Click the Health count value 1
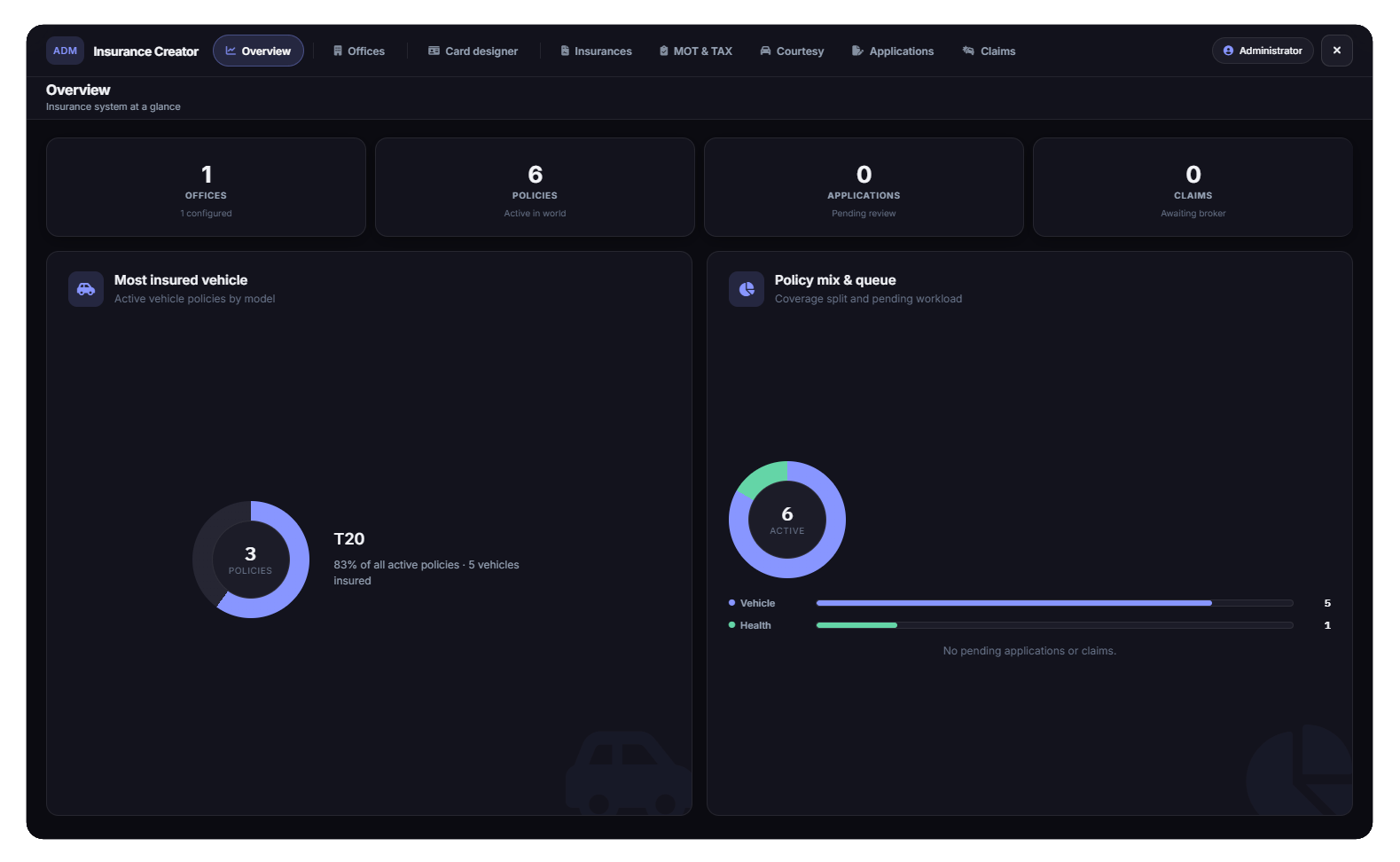 1327,625
